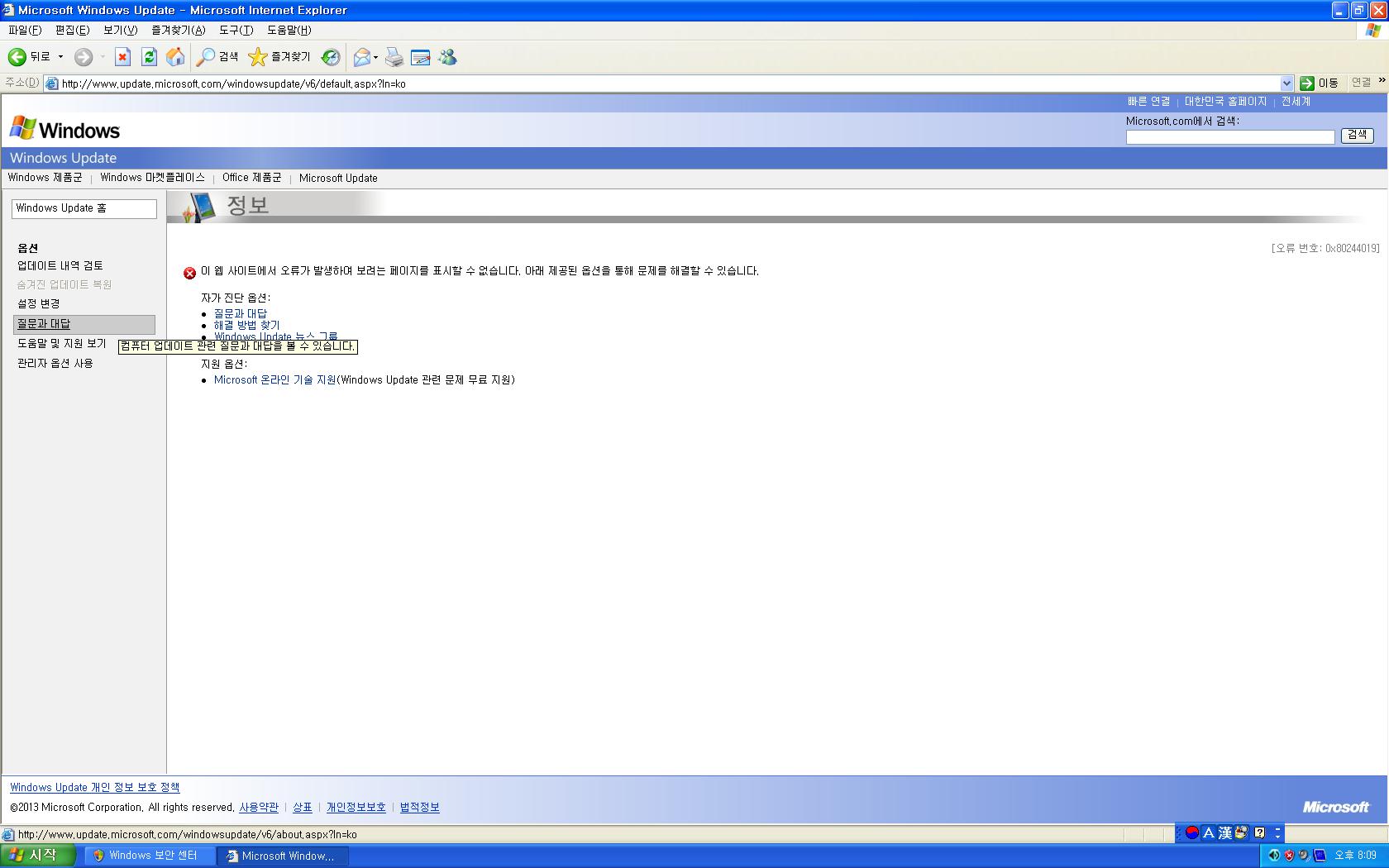Select 업데이트 내역 검토 in sidebar

coord(60,265)
